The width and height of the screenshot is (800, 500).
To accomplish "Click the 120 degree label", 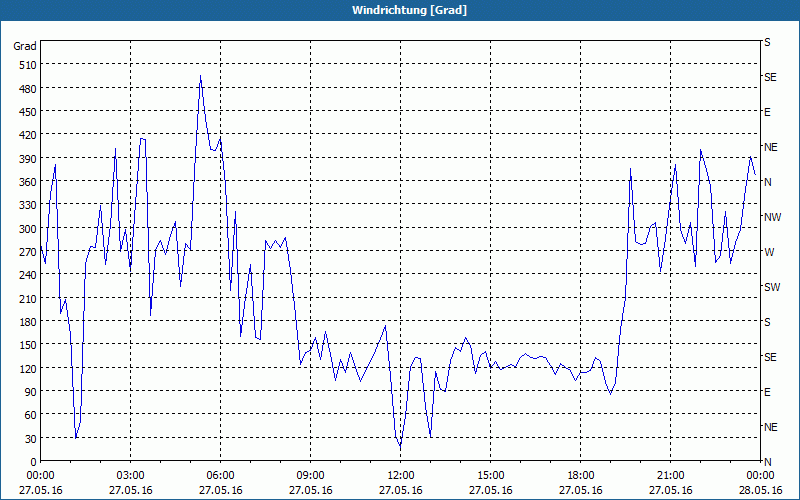I will (x=28, y=368).
